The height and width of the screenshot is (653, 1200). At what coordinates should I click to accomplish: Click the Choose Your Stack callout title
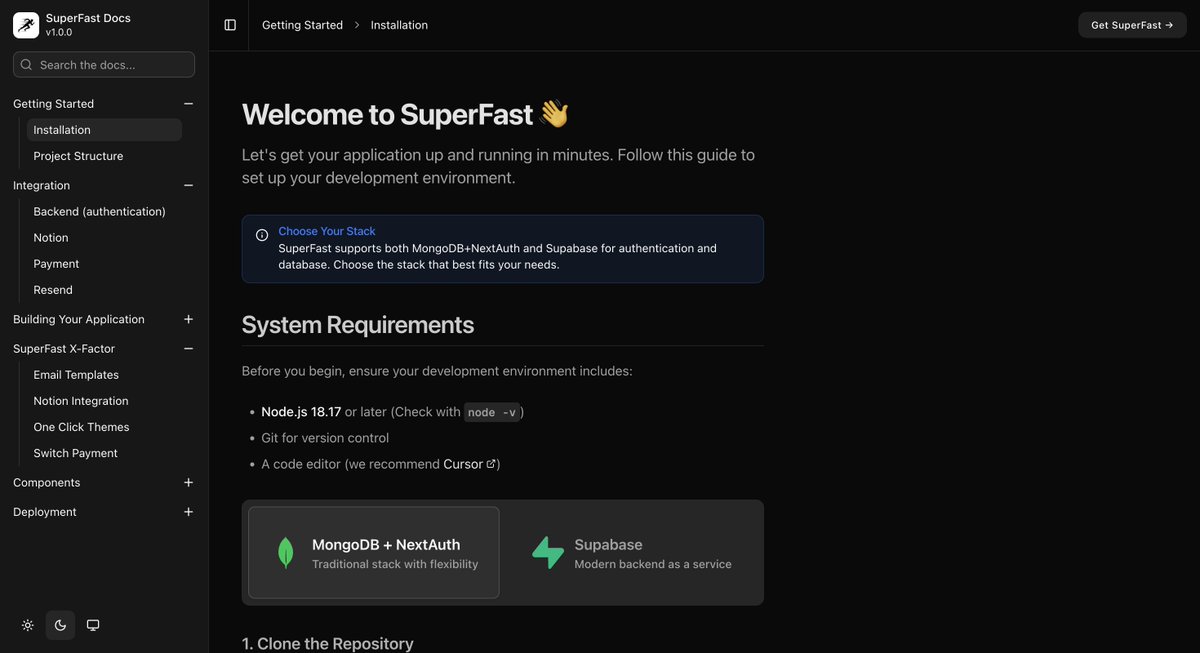point(327,231)
